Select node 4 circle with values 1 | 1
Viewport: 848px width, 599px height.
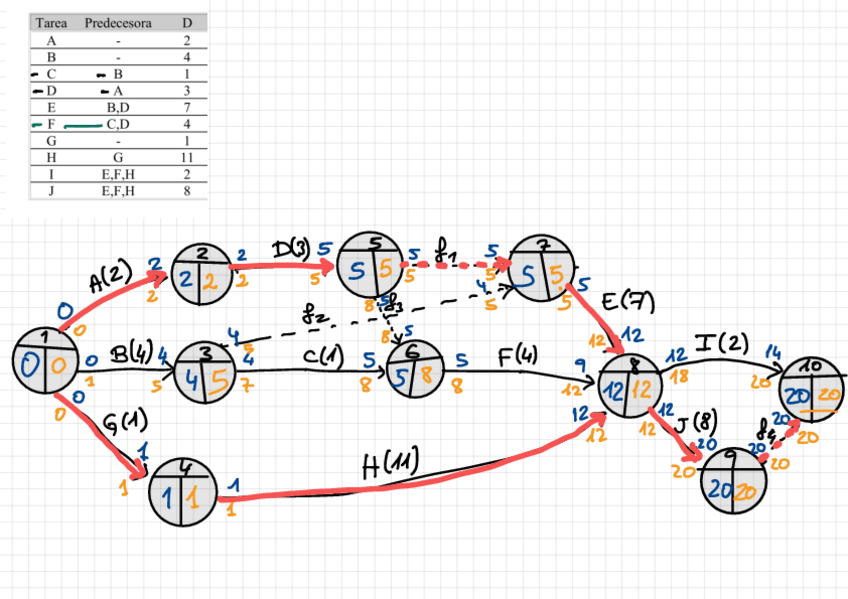(x=183, y=491)
